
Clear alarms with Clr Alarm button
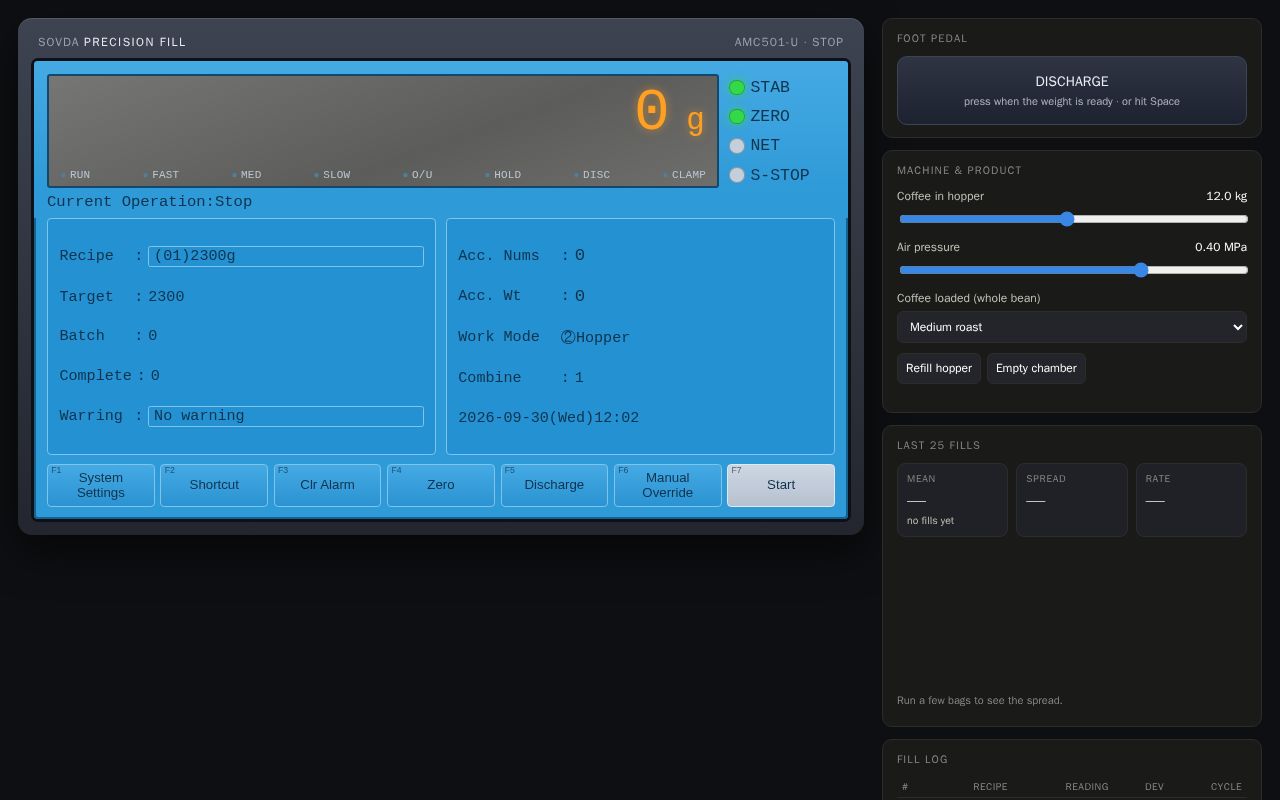coord(327,485)
